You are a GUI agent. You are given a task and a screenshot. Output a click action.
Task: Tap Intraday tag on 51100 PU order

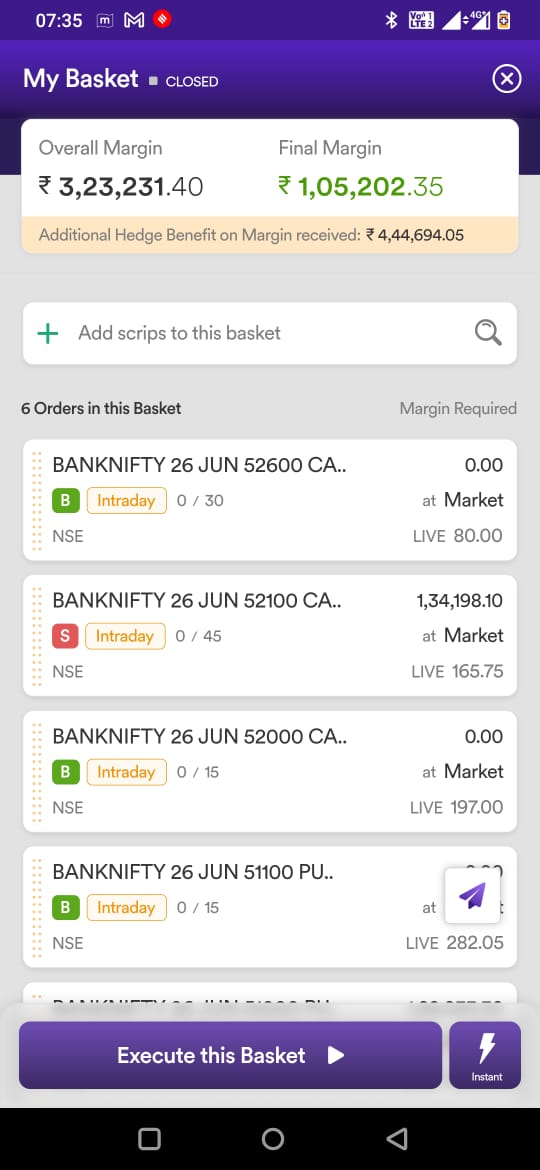(x=126, y=907)
